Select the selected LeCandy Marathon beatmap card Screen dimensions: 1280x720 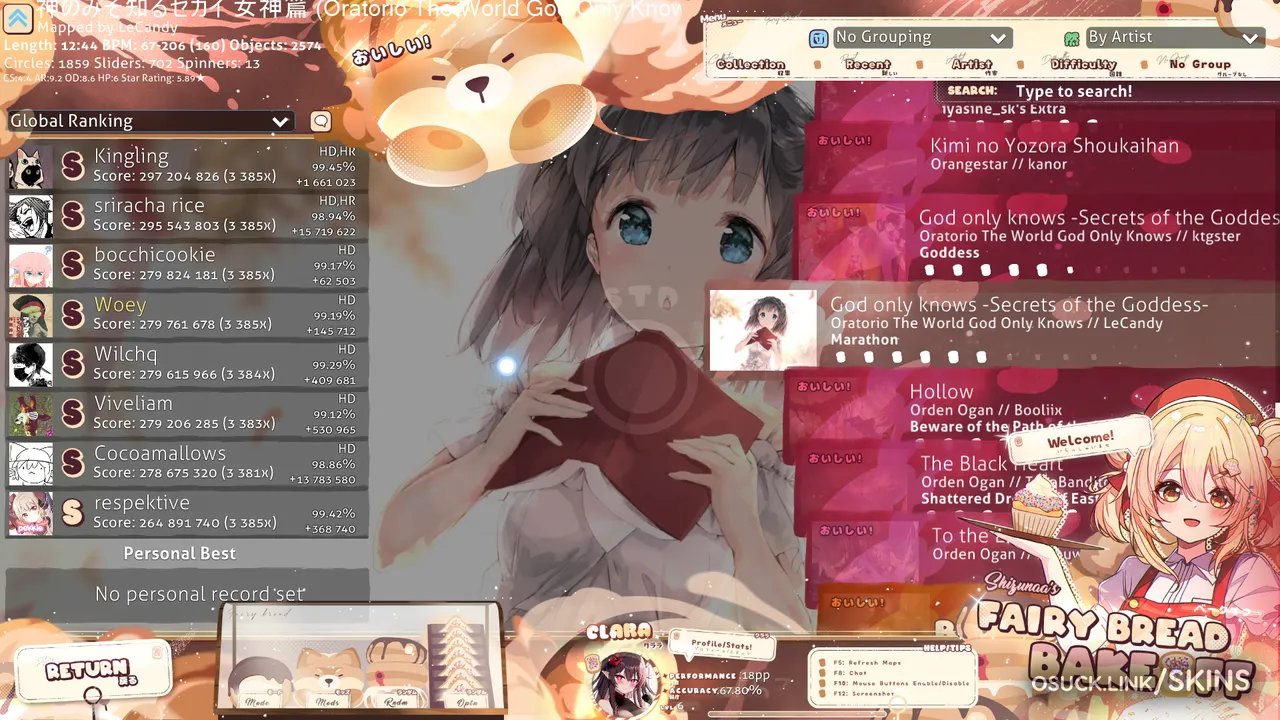point(994,330)
